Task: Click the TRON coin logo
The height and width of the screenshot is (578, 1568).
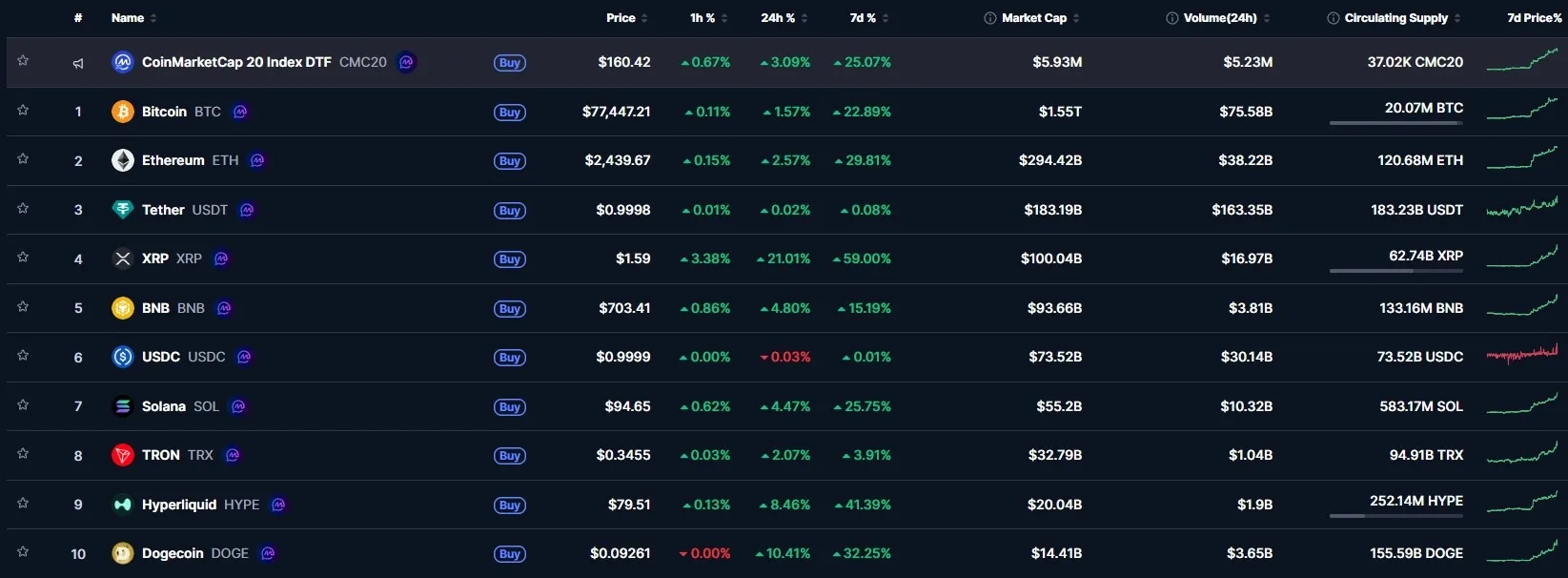Action: pyautogui.click(x=123, y=455)
